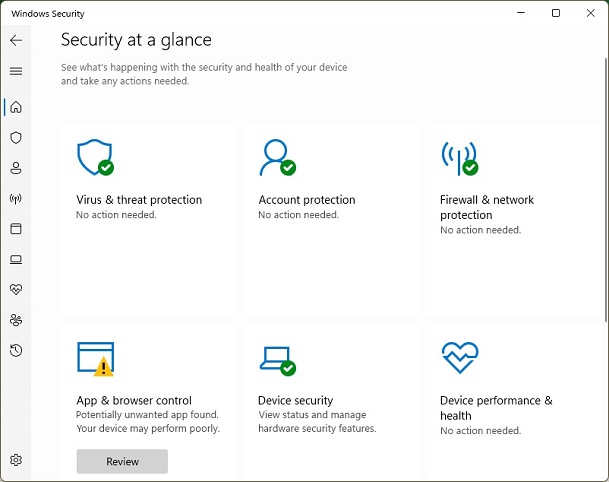This screenshot has width=609, height=482.
Task: Click 'View status and manage' description text
Action: [x=312, y=415]
